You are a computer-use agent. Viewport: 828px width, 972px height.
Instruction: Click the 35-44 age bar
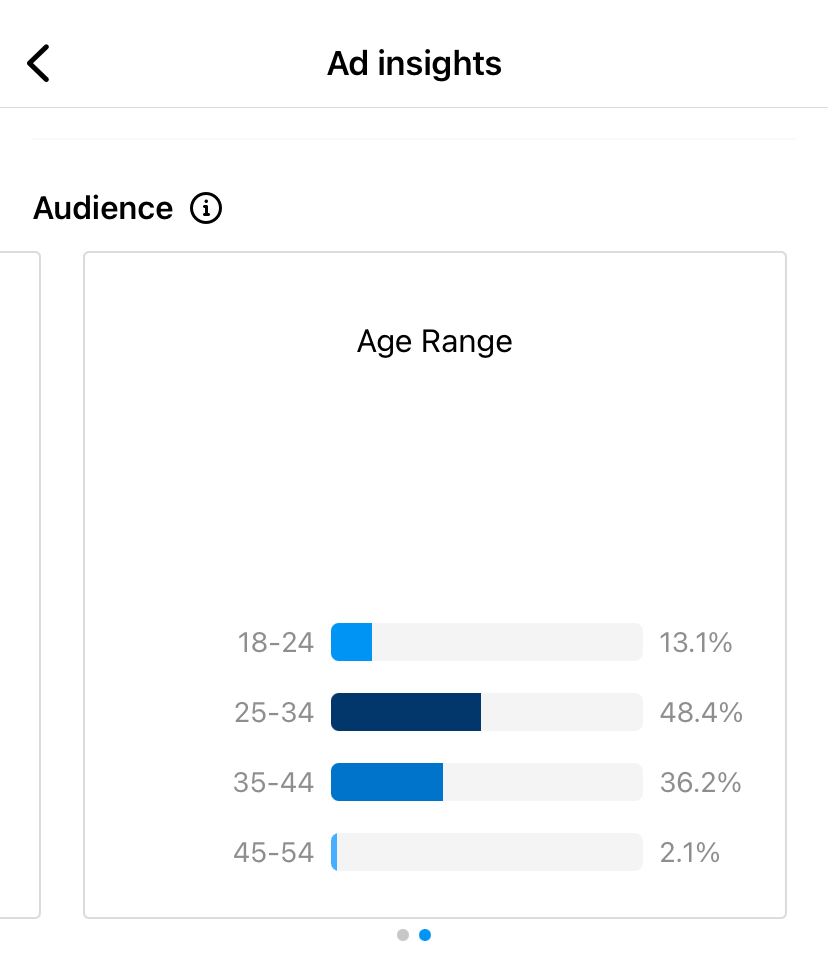pos(386,782)
